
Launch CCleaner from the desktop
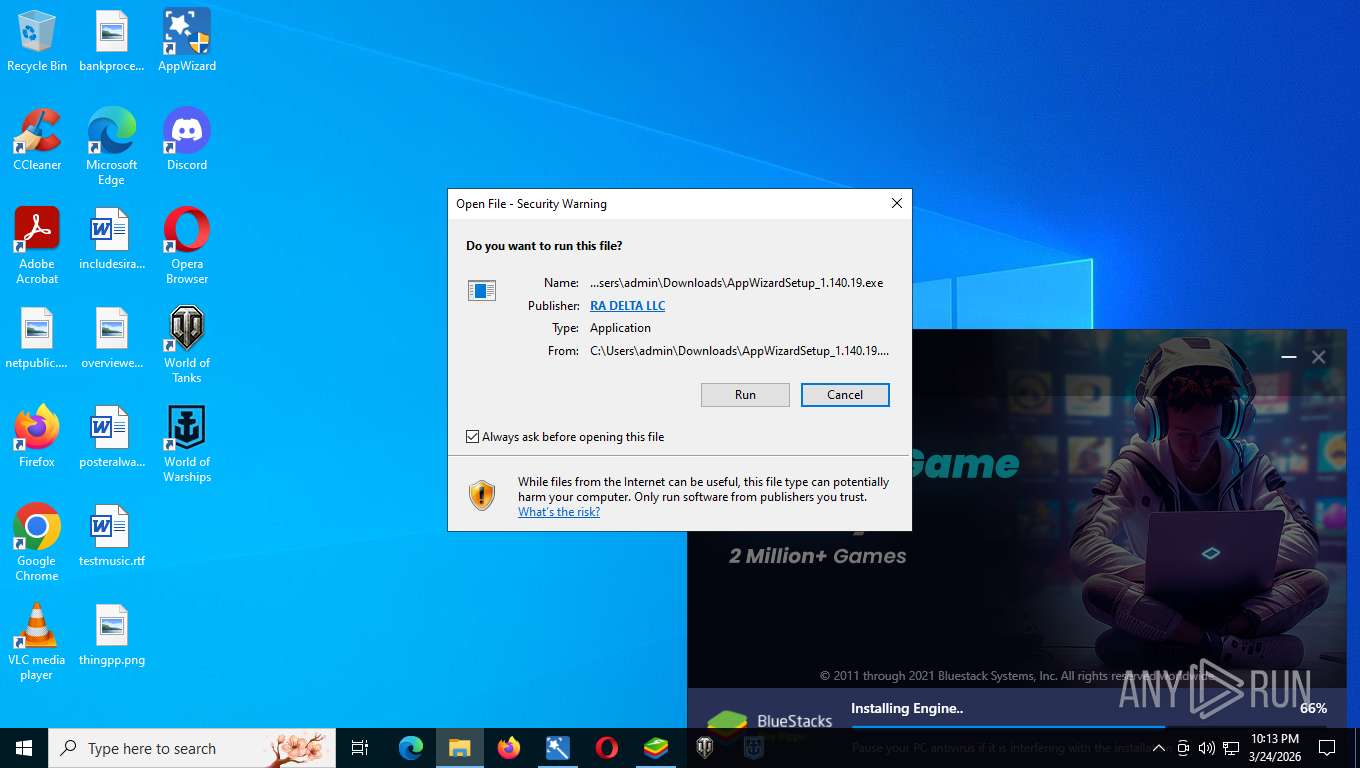(37, 140)
